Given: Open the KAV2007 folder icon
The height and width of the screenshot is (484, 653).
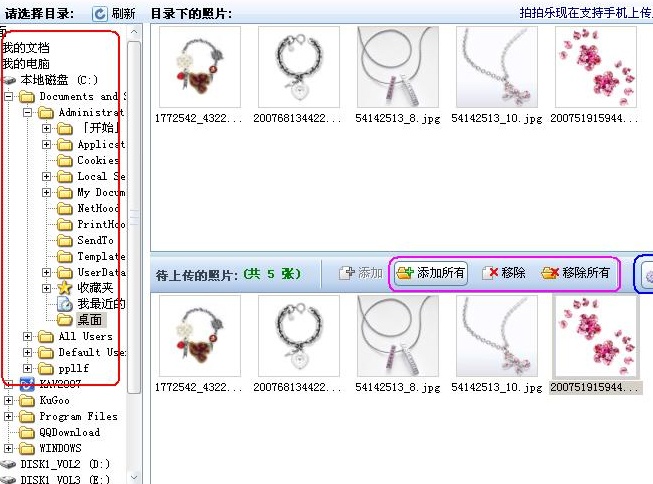Looking at the screenshot, I should point(10,384).
